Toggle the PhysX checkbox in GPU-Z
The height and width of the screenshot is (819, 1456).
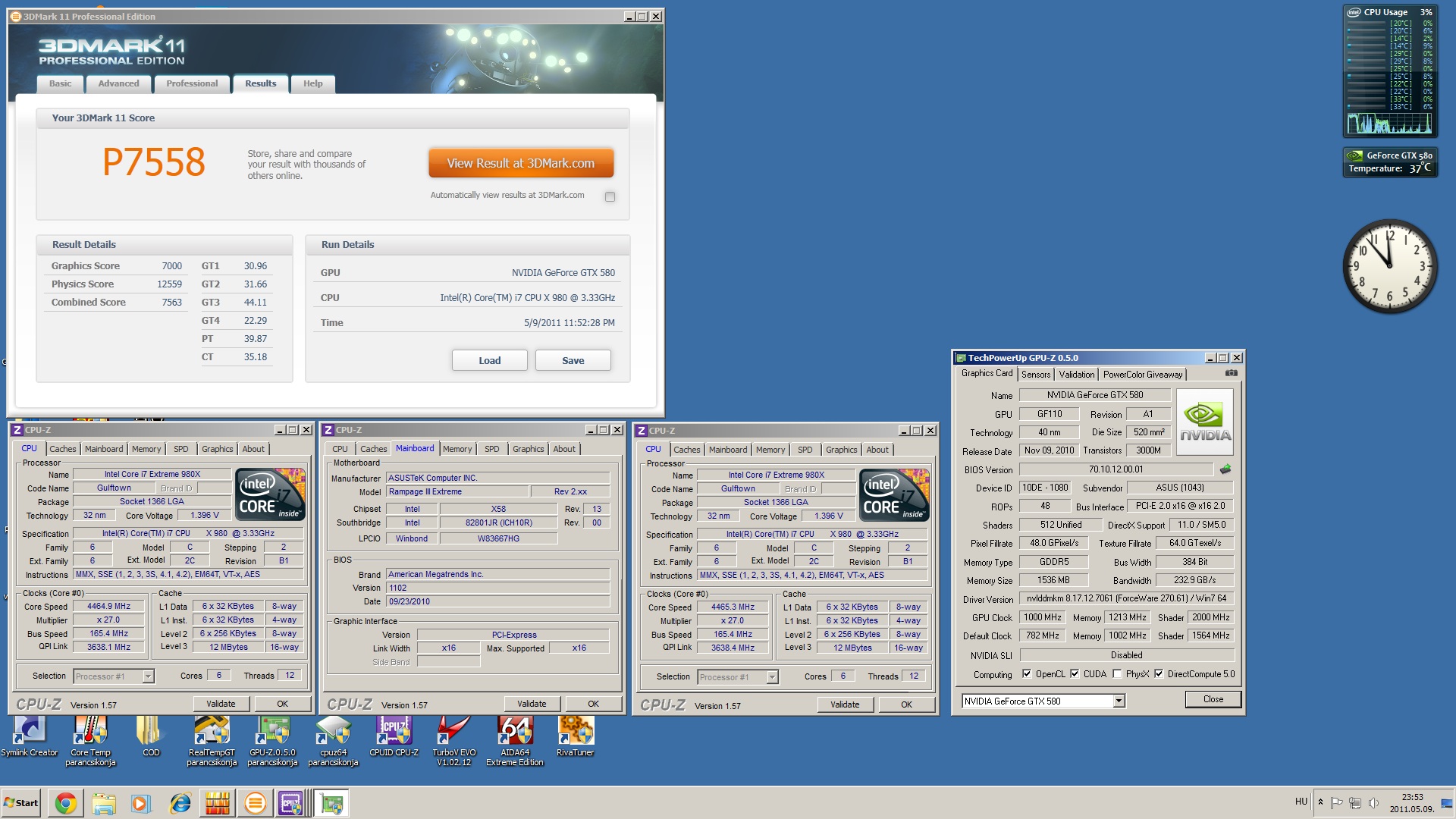point(1117,674)
